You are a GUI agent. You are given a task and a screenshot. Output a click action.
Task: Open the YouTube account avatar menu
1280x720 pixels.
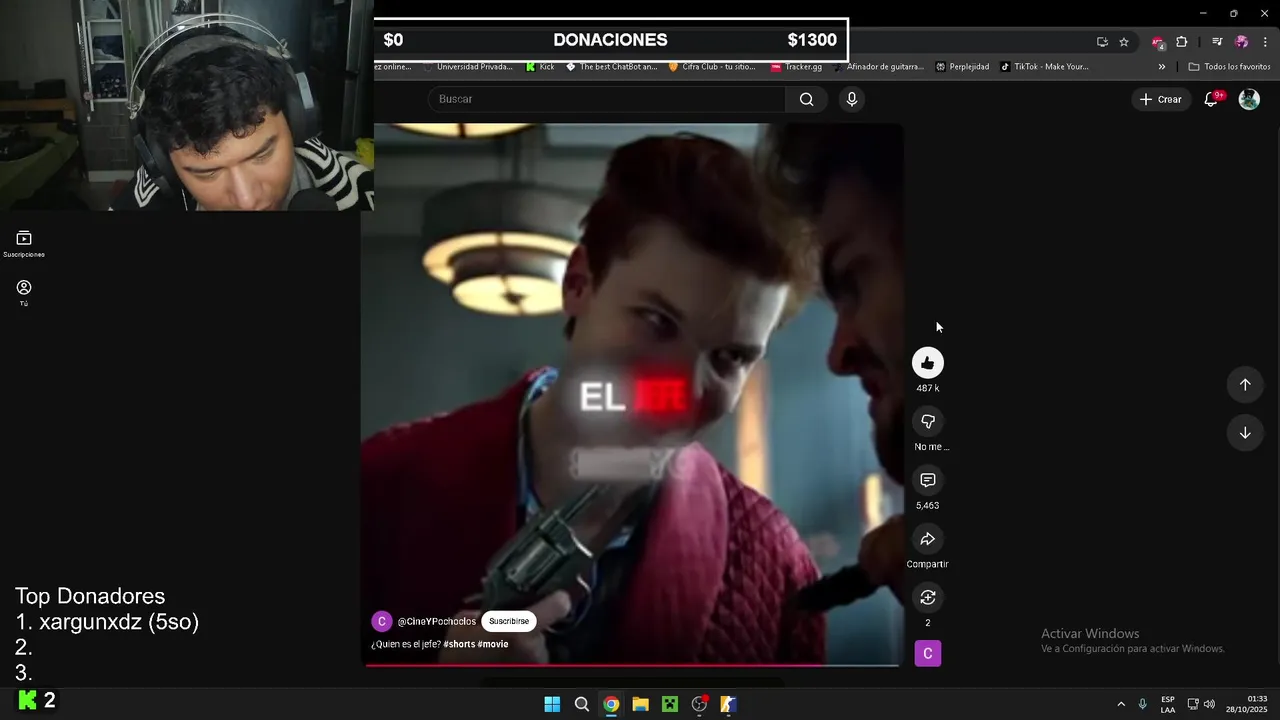coord(1249,99)
